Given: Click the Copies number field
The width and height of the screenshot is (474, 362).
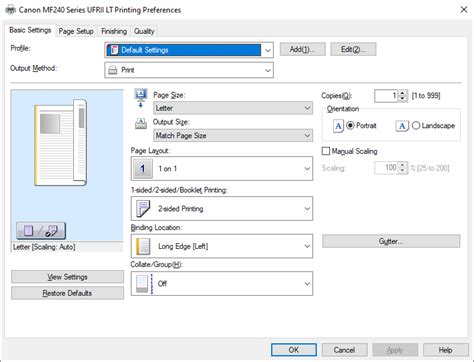Looking at the screenshot, I should pos(386,96).
